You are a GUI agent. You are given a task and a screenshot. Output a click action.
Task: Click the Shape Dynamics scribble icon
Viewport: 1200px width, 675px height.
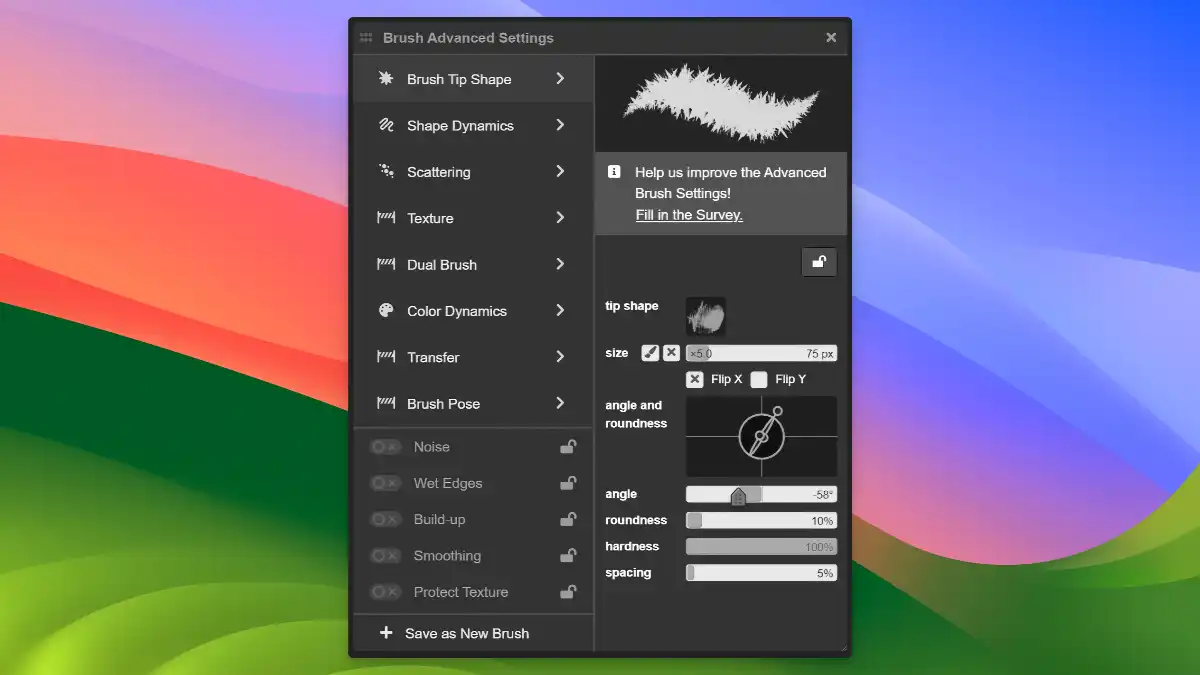[386, 125]
